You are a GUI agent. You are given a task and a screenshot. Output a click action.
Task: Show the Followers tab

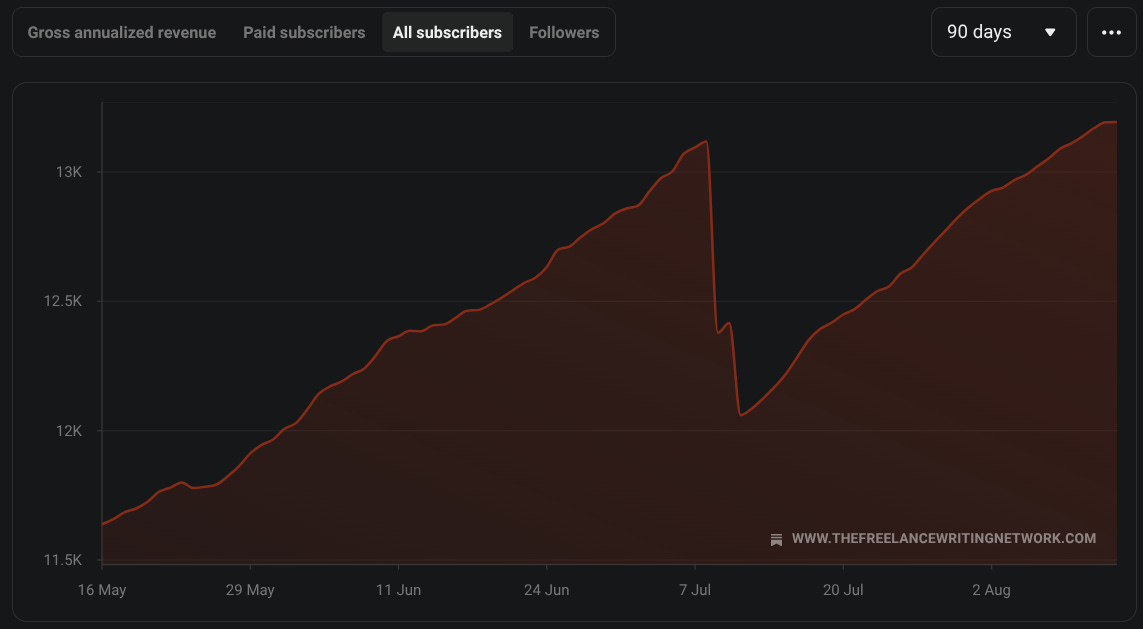click(x=564, y=32)
